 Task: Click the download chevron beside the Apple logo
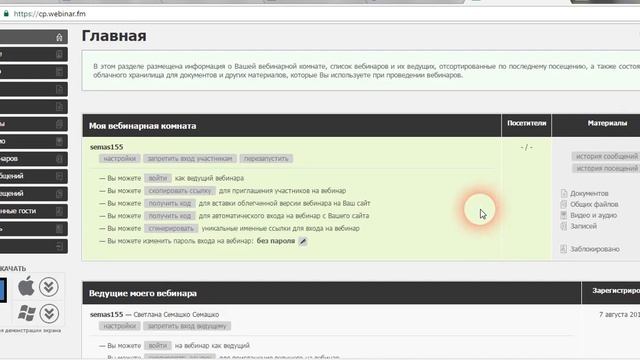pyautogui.click(x=49, y=287)
